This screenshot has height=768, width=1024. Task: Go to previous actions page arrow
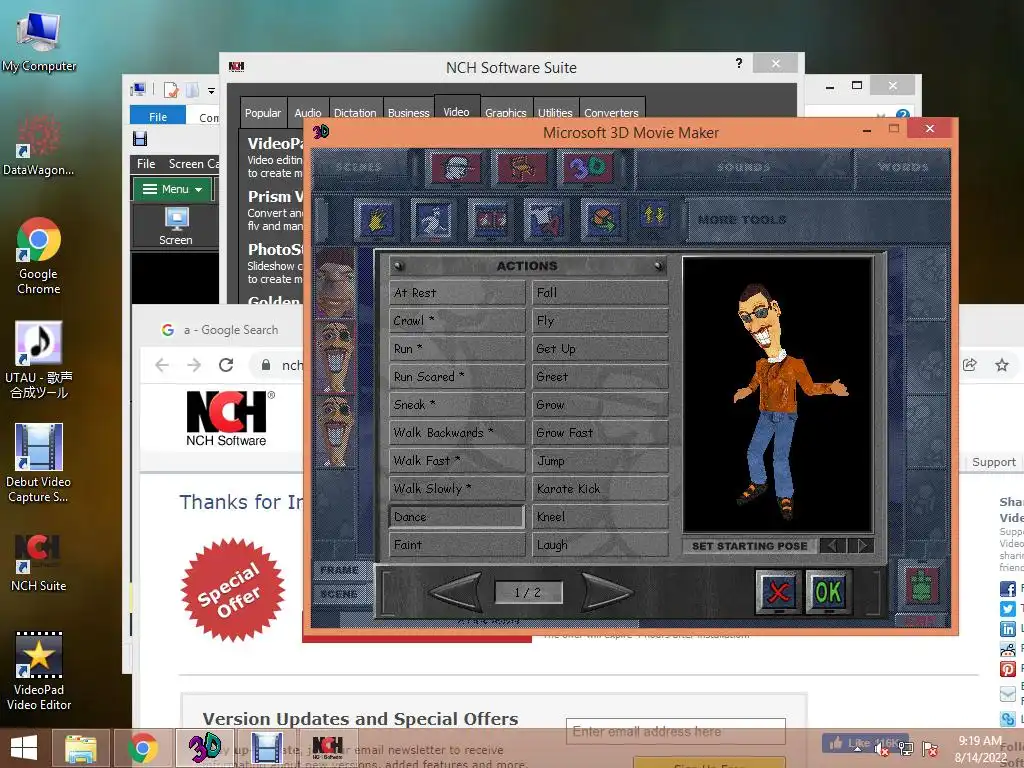pos(456,592)
